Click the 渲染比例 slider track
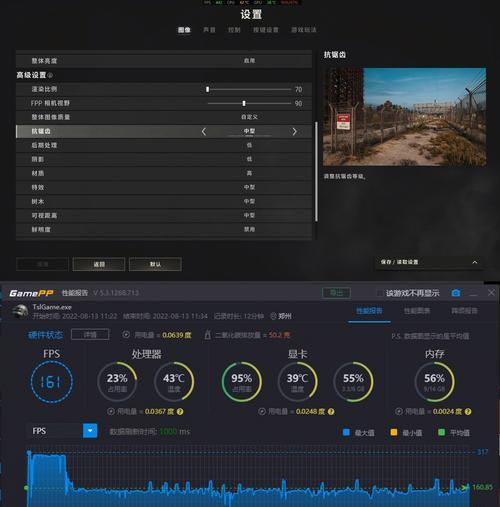500x507 pixels. [249, 89]
